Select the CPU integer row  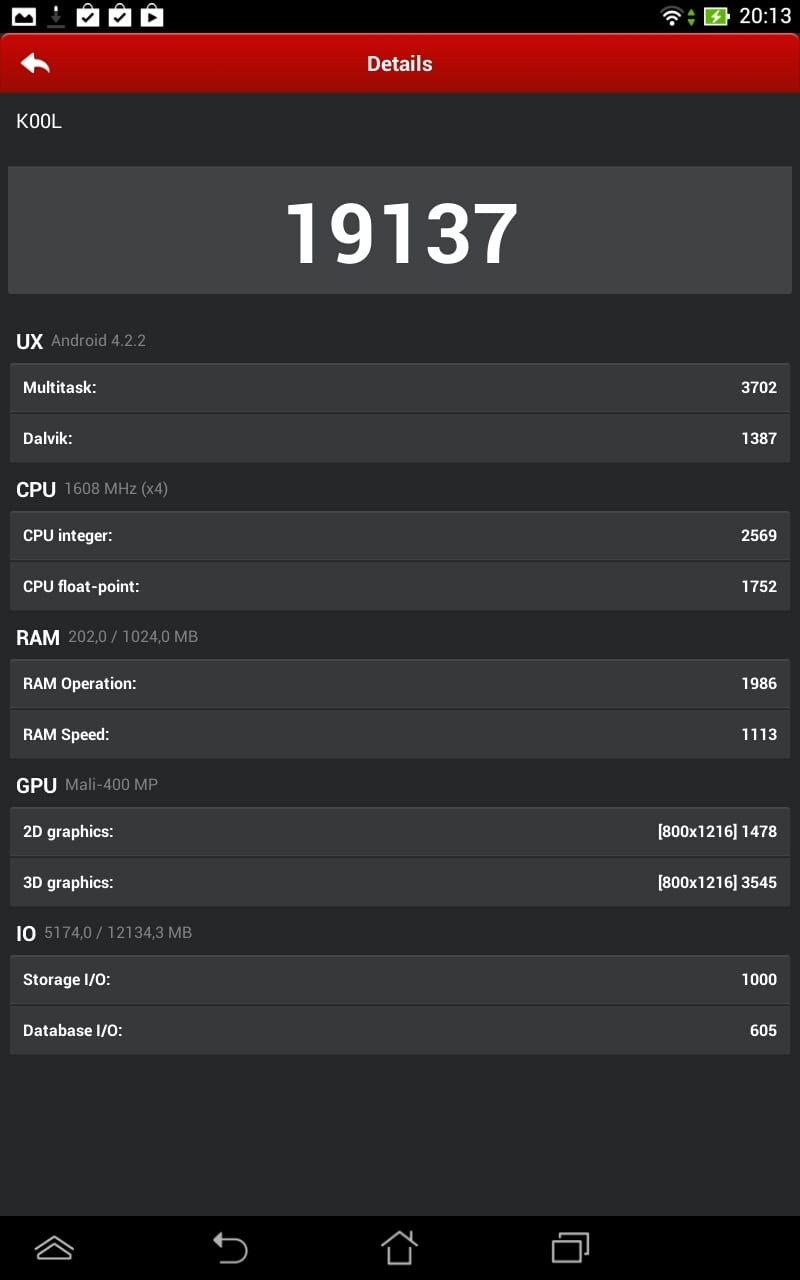click(400, 535)
